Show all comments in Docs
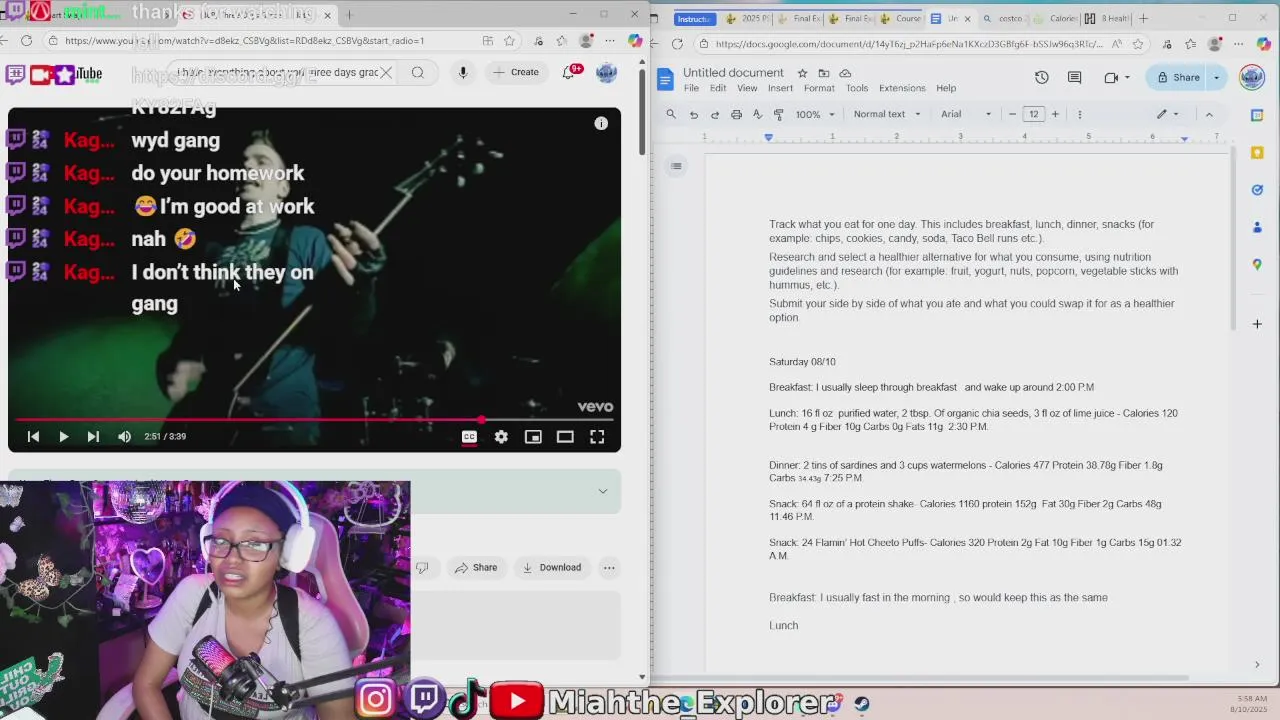The image size is (1280, 720). click(1074, 78)
